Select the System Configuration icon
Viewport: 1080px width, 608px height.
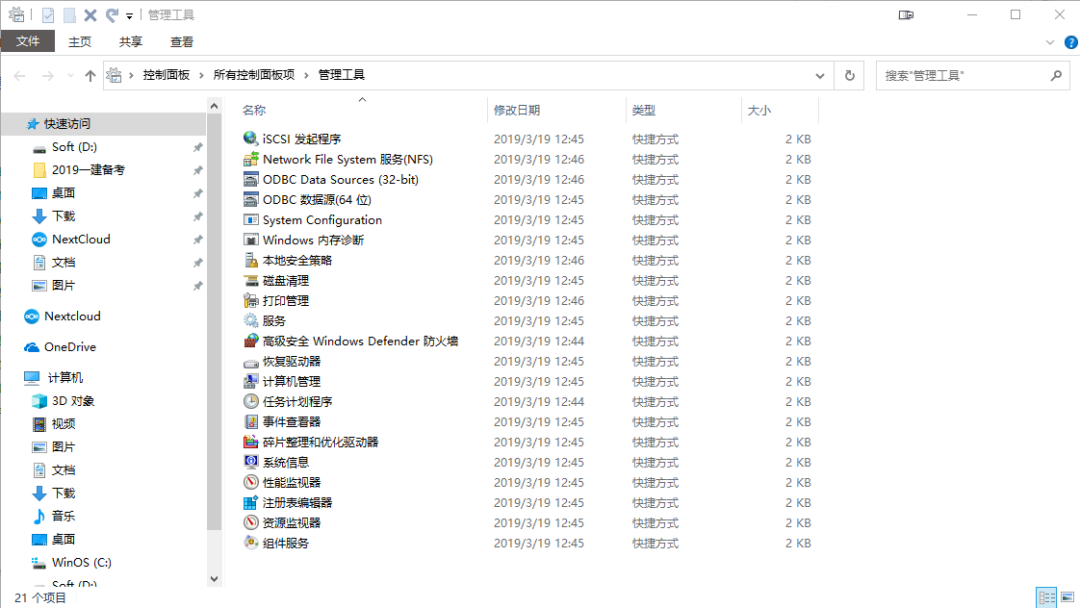(251, 220)
